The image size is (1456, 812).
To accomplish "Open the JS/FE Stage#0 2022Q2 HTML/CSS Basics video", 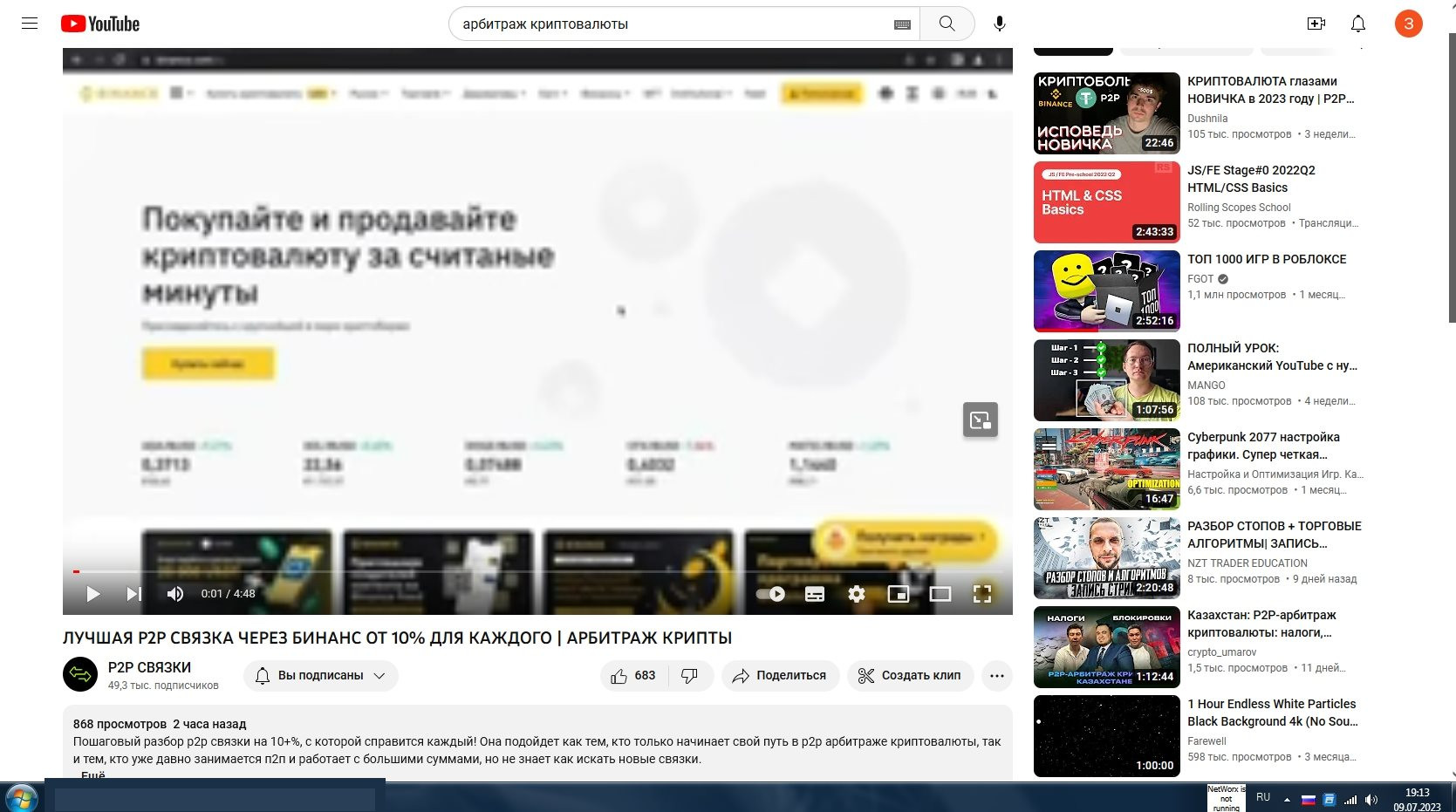I will (1251, 179).
